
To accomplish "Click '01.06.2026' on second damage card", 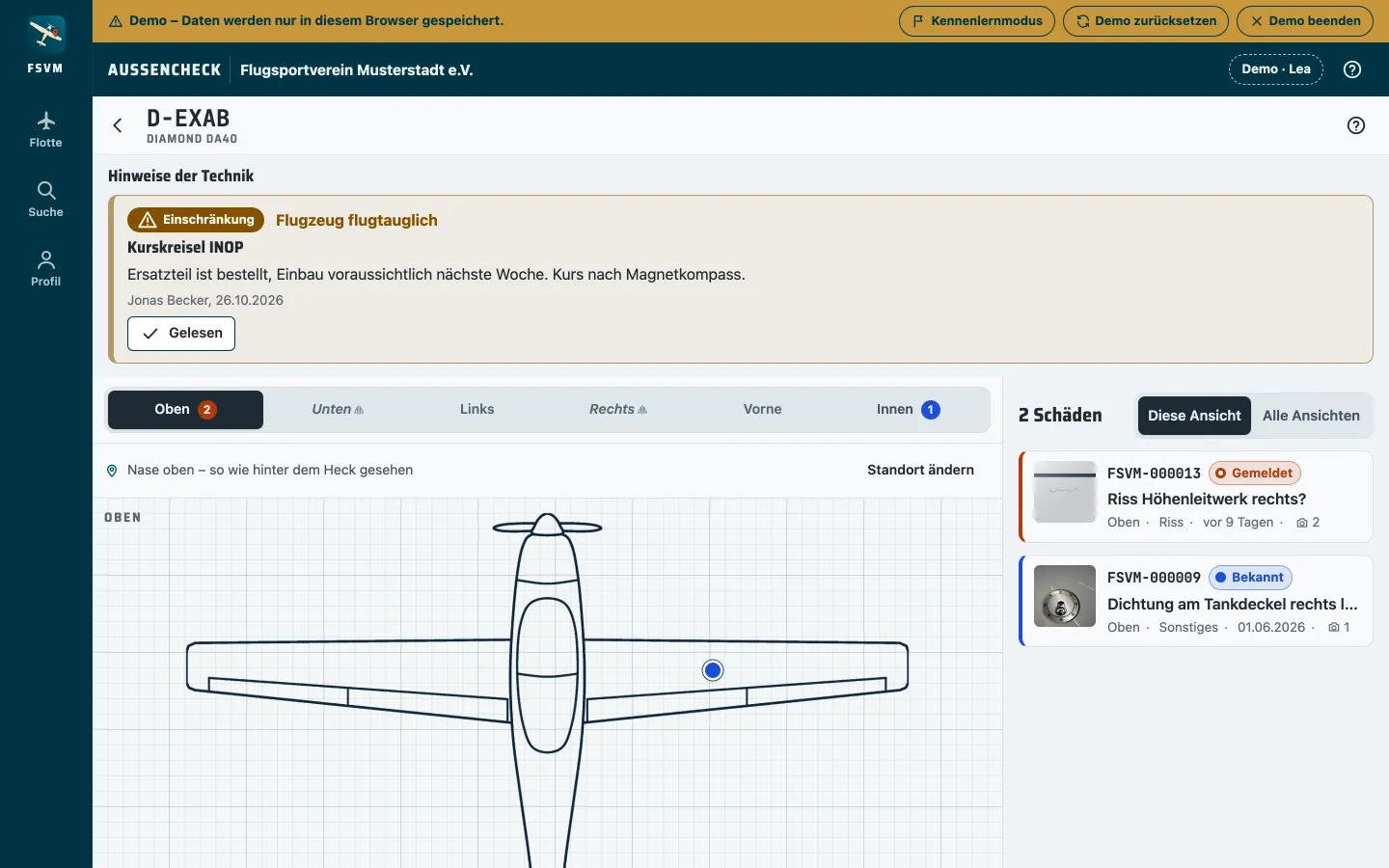I will point(1271,628).
